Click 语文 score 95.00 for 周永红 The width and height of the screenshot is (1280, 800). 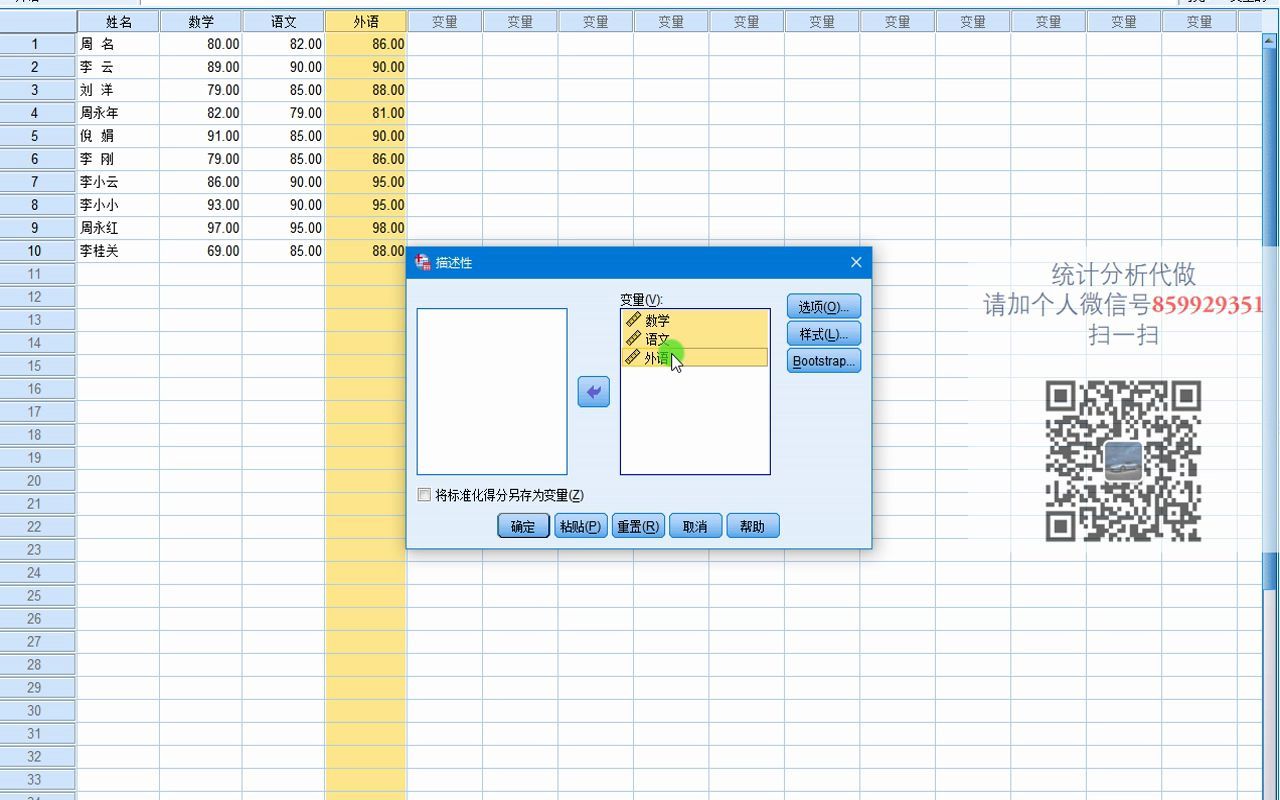click(284, 228)
